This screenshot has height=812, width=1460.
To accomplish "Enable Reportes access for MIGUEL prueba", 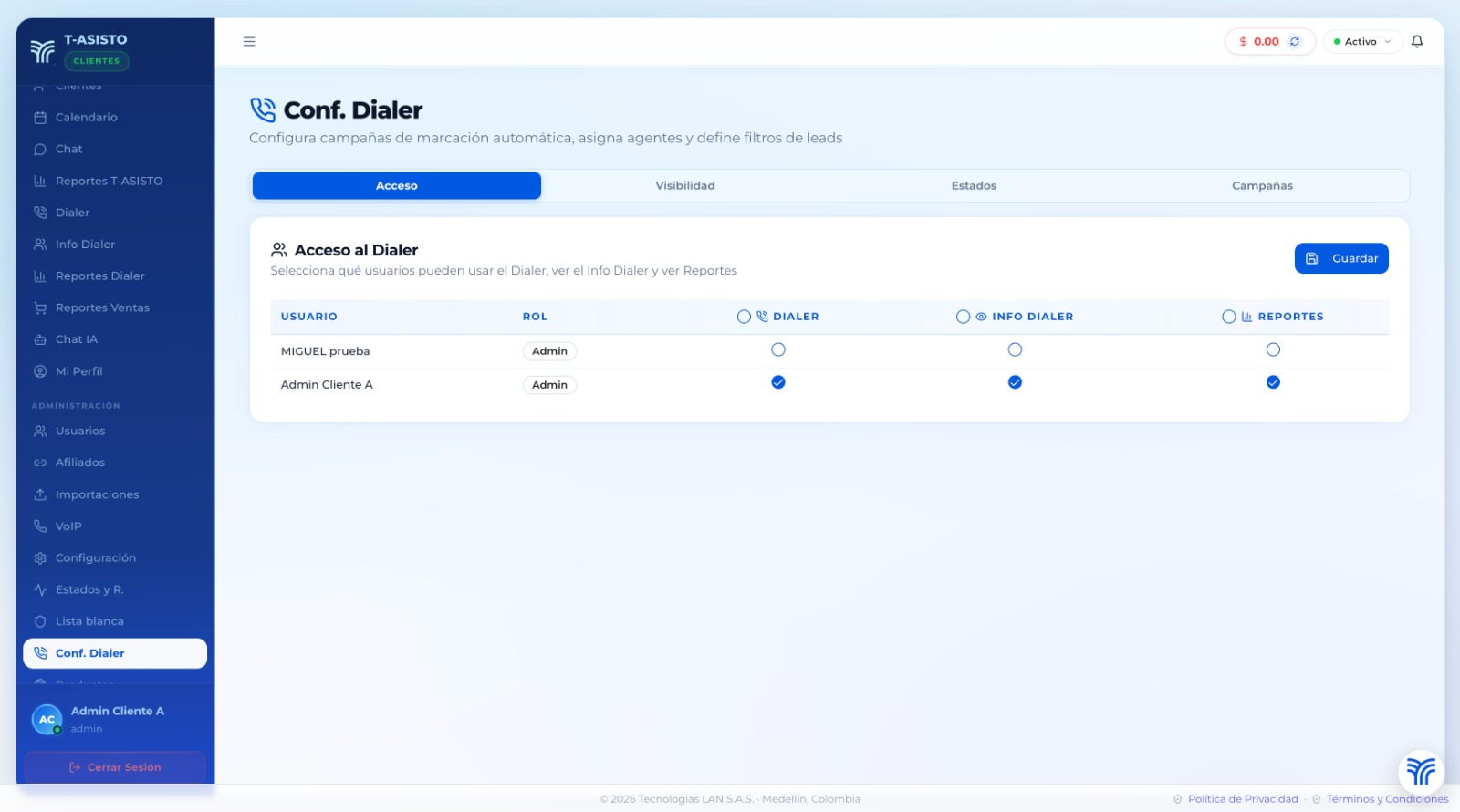I will [x=1273, y=349].
